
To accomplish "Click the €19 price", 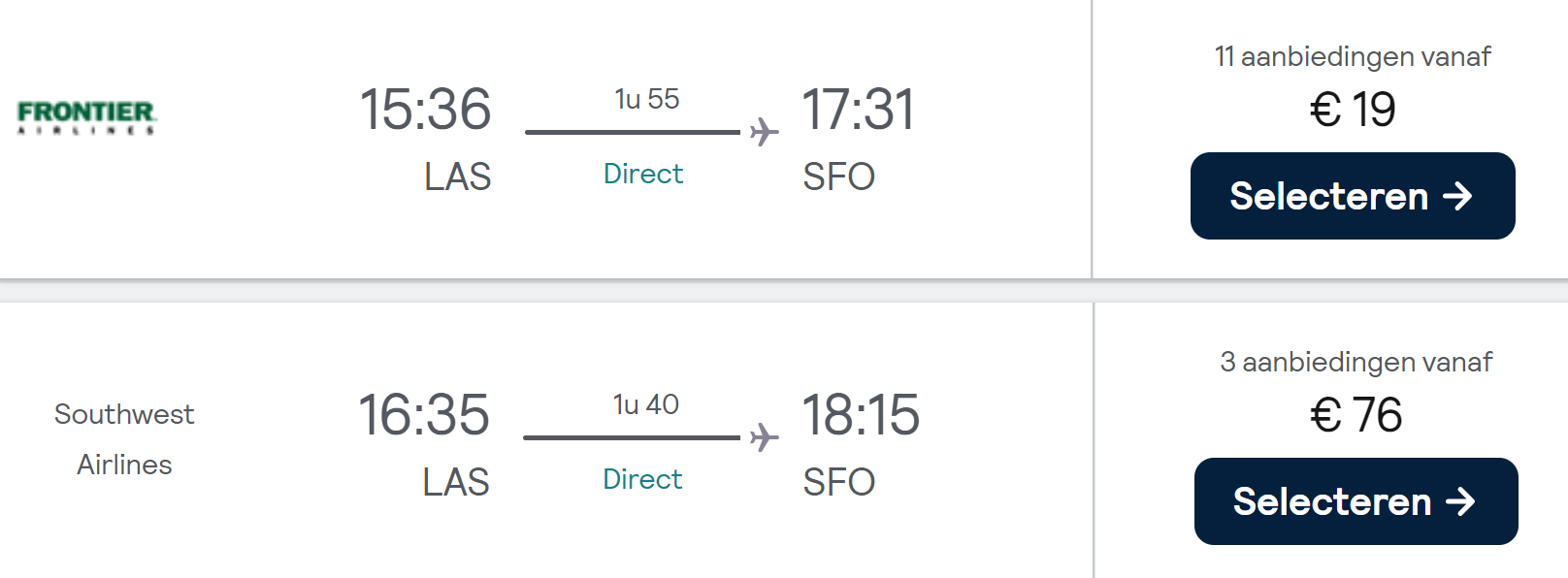I will tap(1352, 109).
